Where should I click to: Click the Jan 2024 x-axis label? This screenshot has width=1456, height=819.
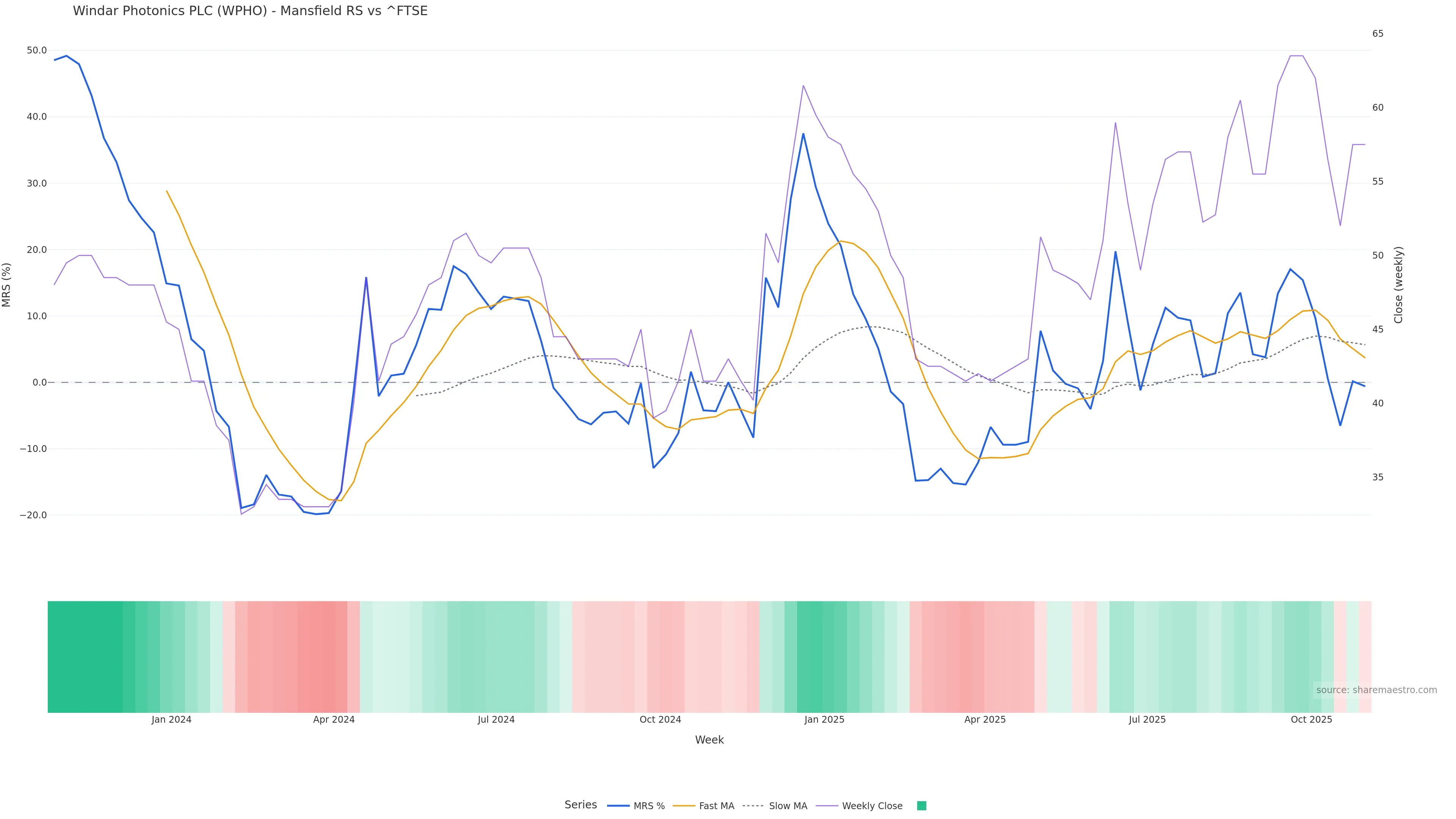point(171,720)
